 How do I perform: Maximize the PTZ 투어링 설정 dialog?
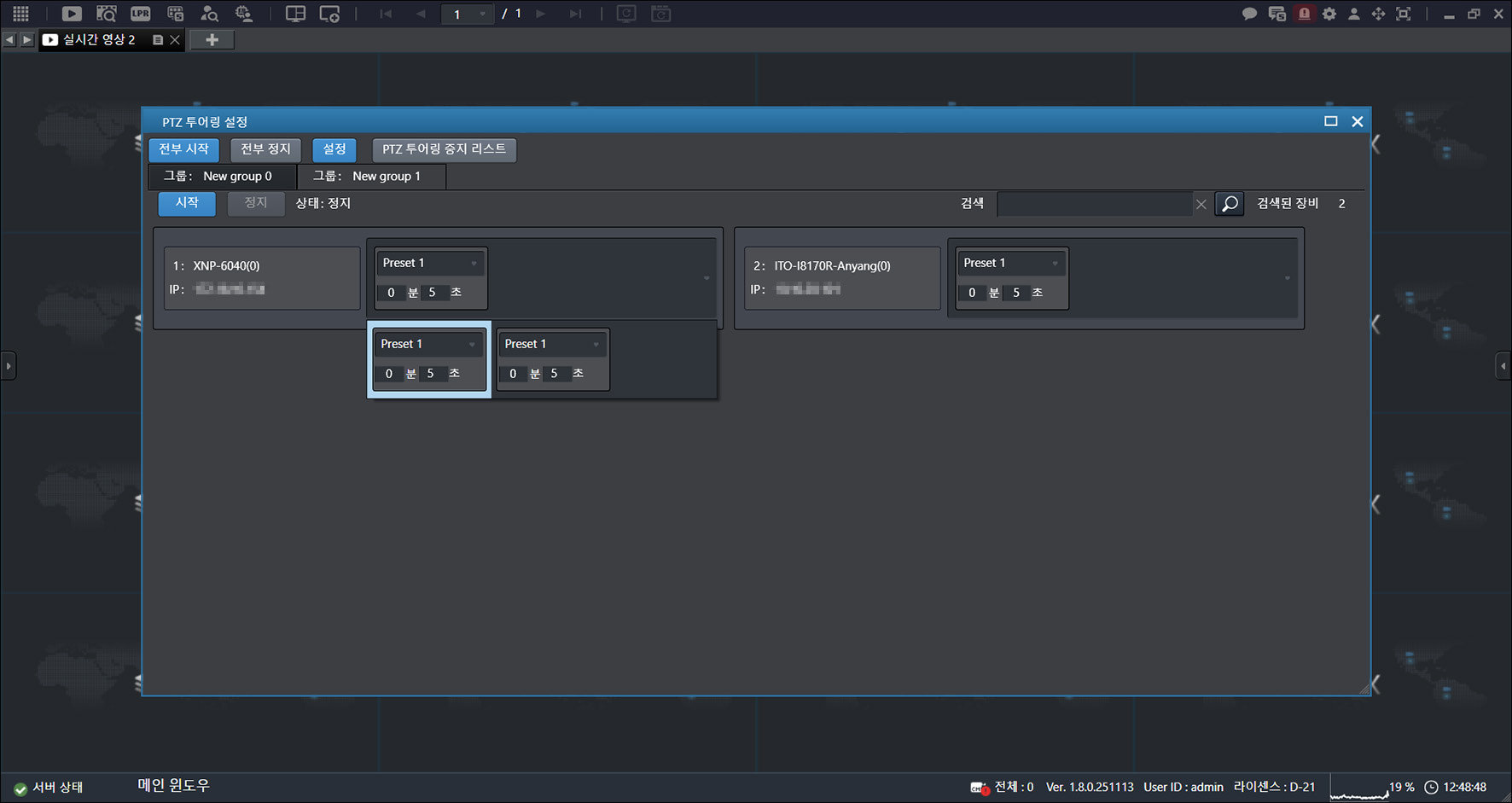(x=1330, y=121)
